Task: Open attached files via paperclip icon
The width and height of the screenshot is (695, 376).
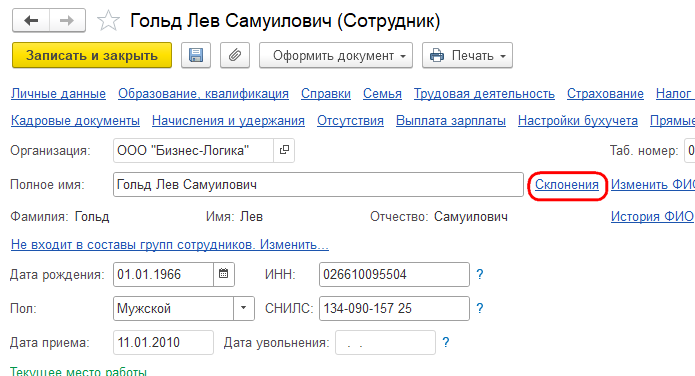Action: pyautogui.click(x=235, y=55)
